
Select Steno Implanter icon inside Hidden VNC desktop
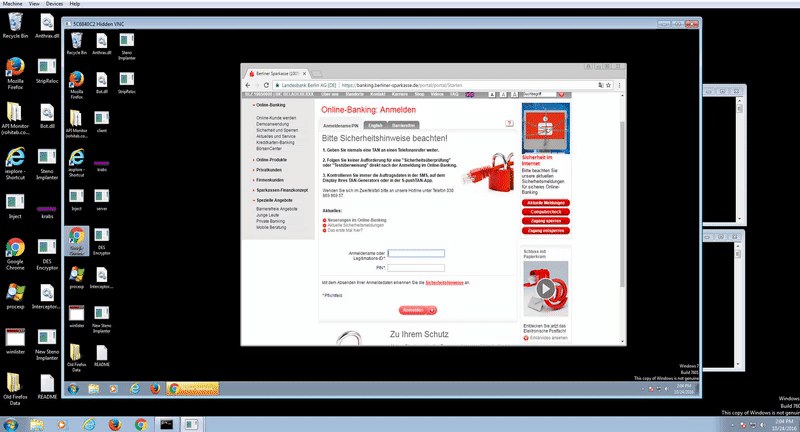(127, 47)
